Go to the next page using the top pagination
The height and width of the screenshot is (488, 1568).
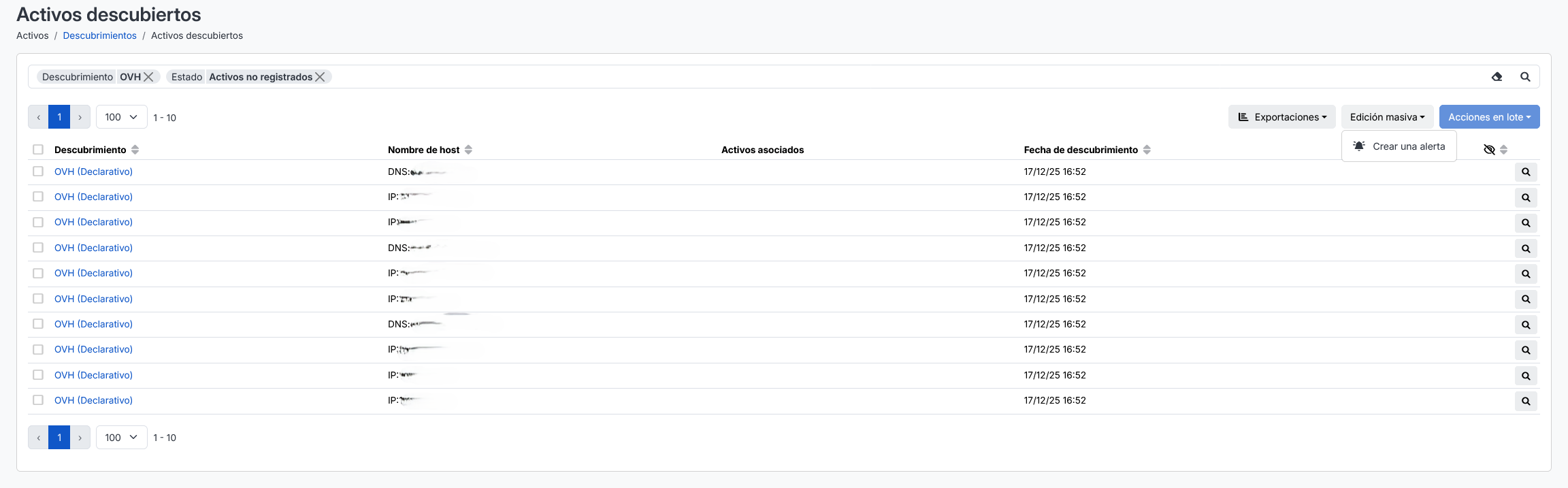point(80,117)
